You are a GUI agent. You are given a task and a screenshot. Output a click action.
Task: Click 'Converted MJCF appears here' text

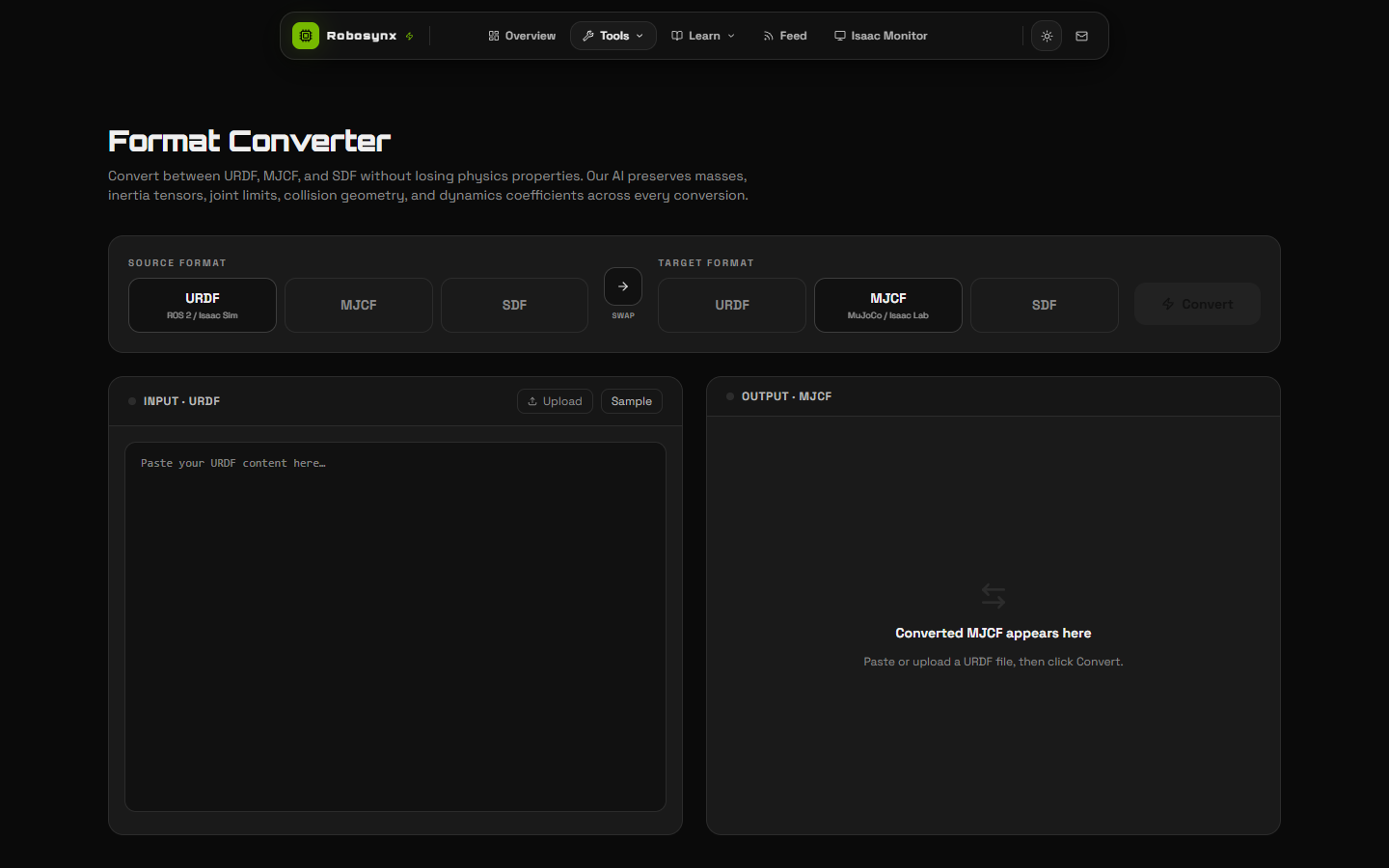point(994,634)
